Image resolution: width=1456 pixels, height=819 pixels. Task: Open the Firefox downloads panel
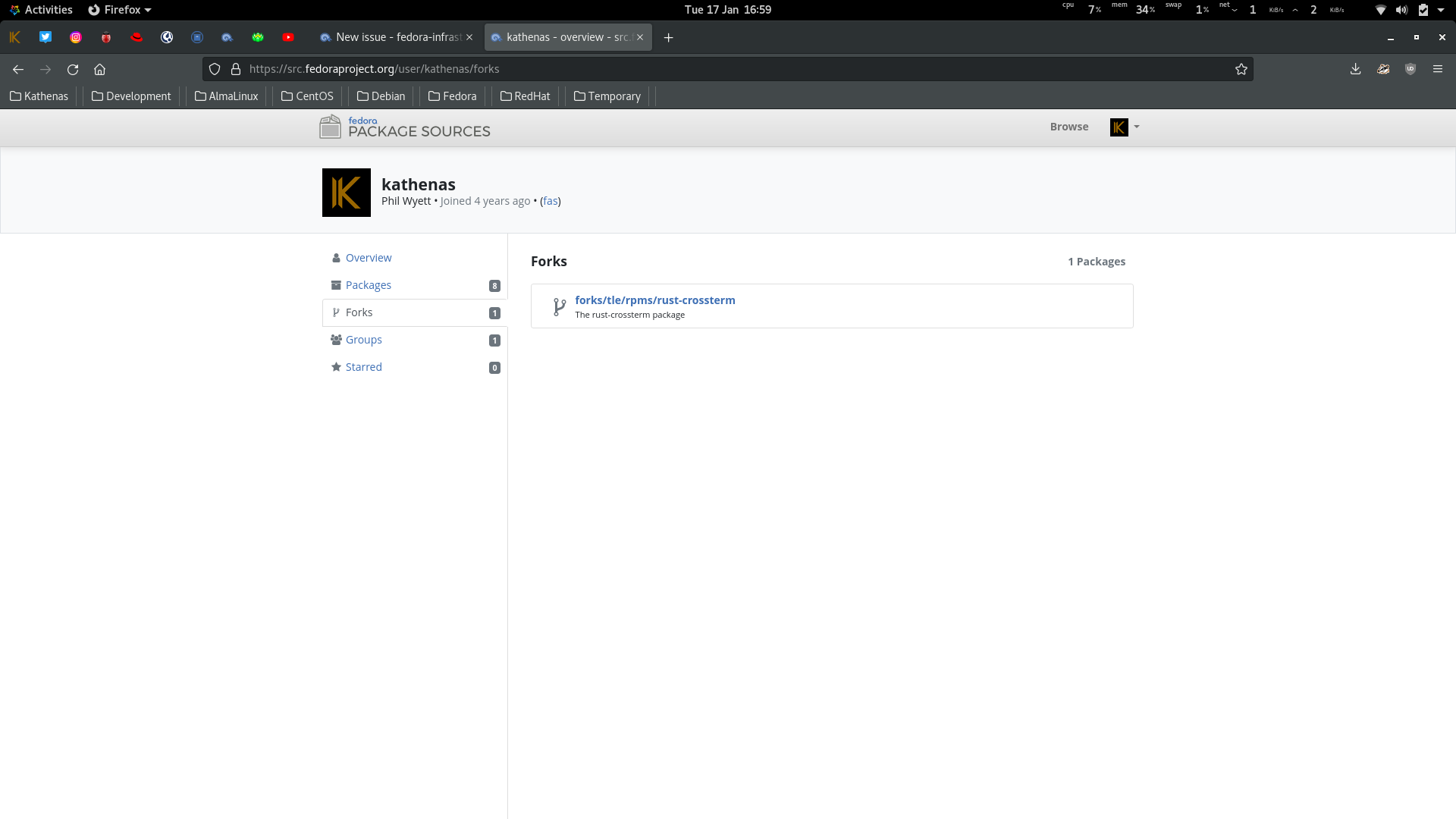pyautogui.click(x=1356, y=69)
